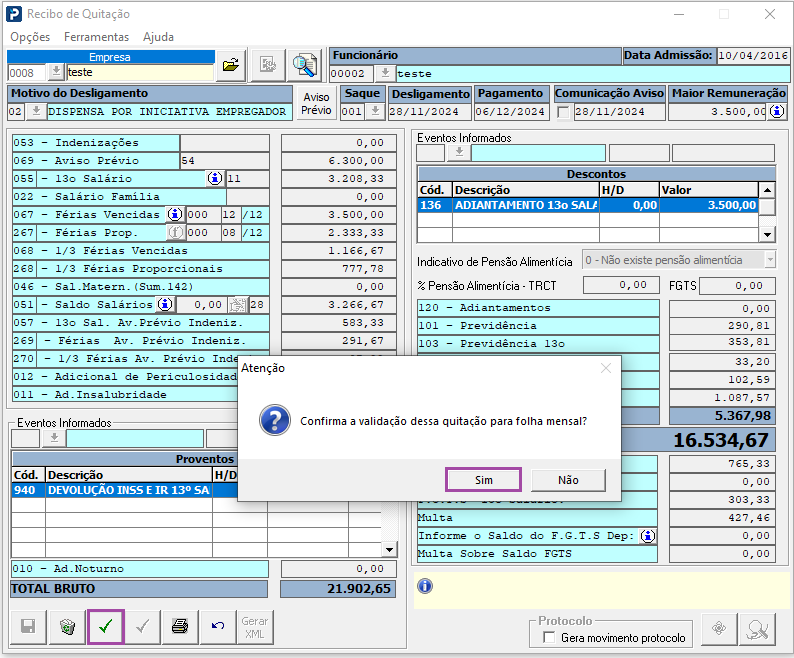The height and width of the screenshot is (658, 794).
Task: Open the Opções menu
Action: (30, 37)
